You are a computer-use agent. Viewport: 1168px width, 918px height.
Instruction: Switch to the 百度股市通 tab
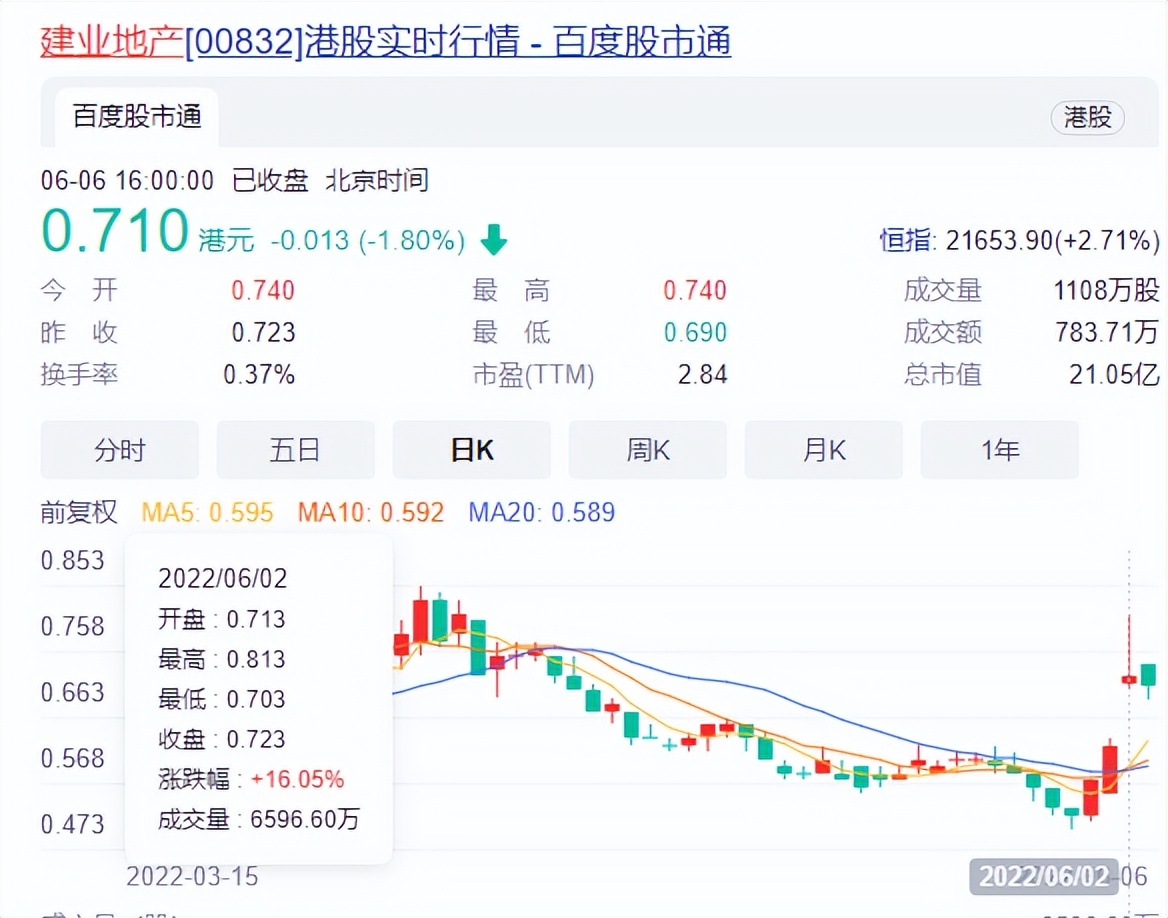[x=136, y=117]
